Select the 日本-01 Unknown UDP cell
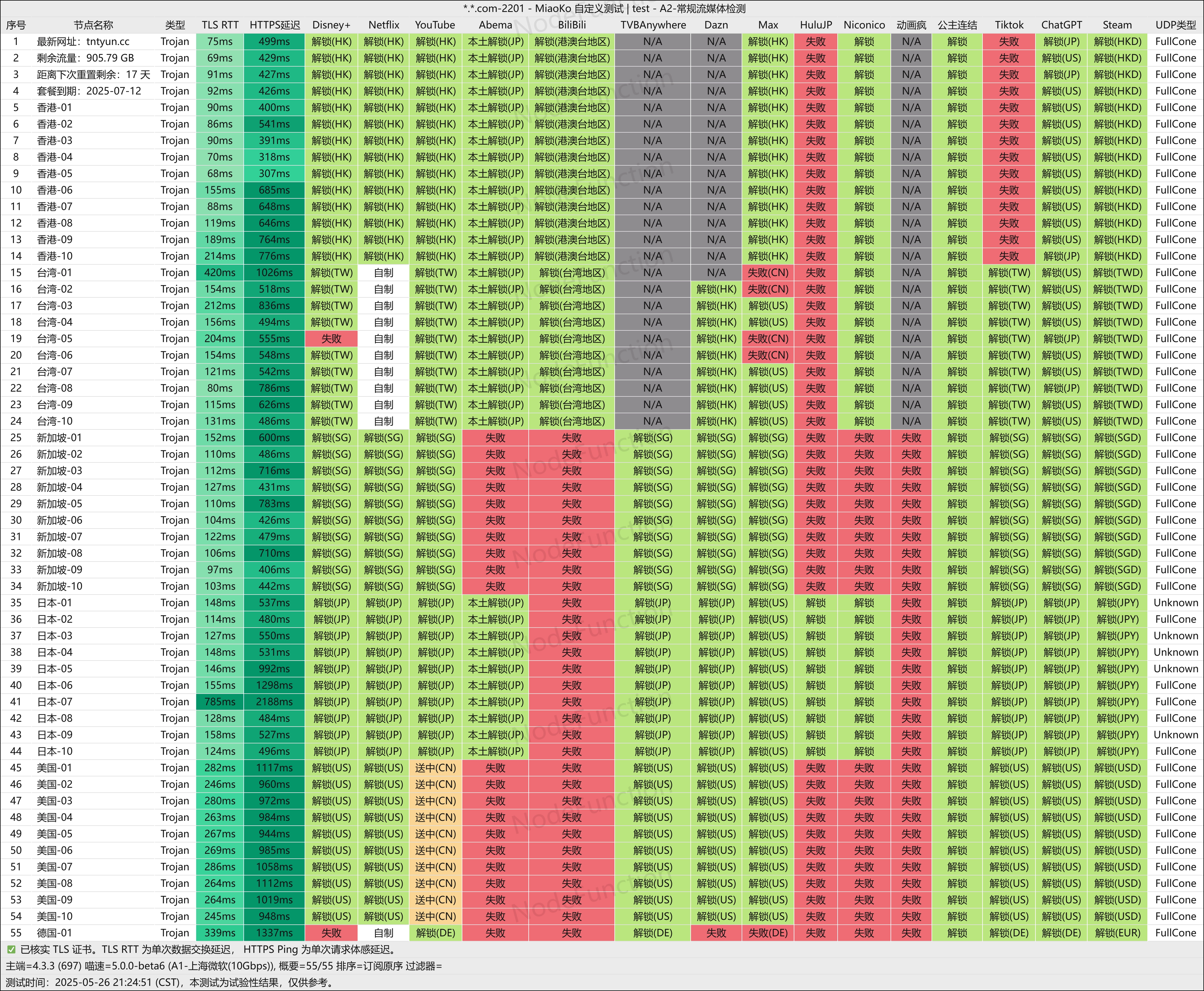Screen dimensions: 1204x991 (1176, 603)
